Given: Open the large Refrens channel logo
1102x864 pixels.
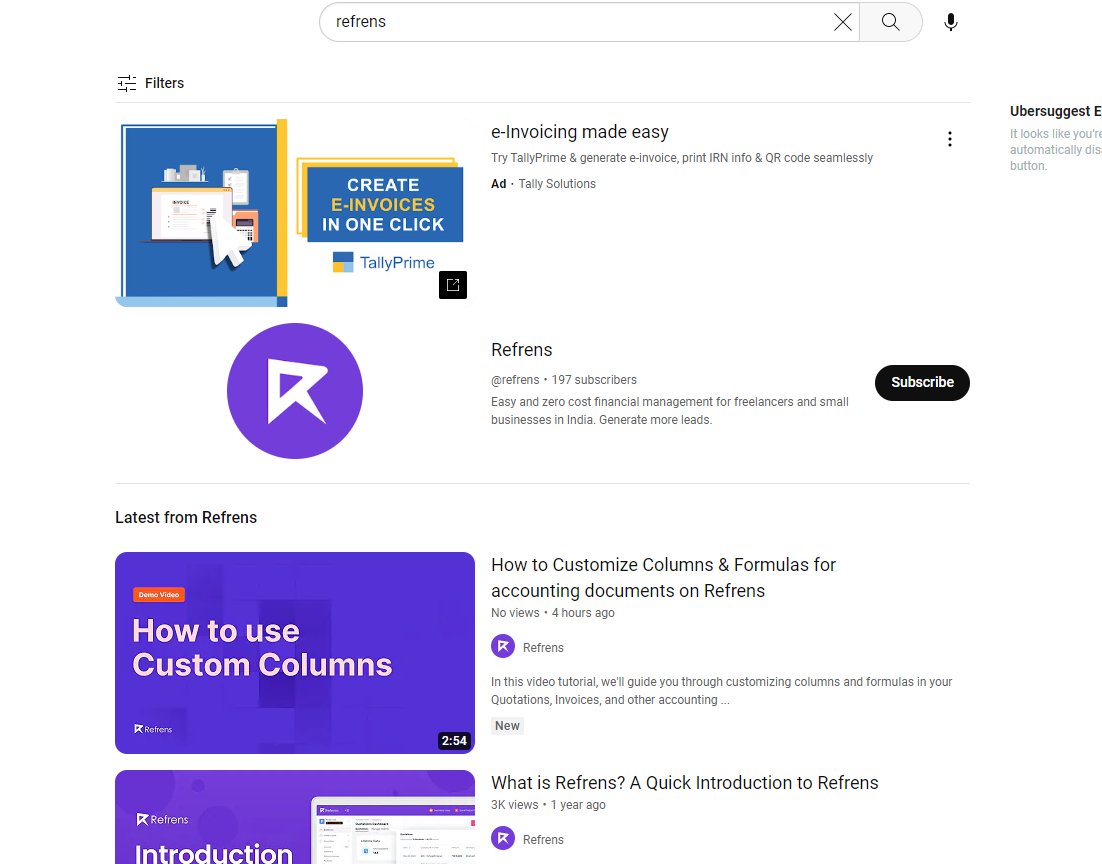Looking at the screenshot, I should (294, 391).
